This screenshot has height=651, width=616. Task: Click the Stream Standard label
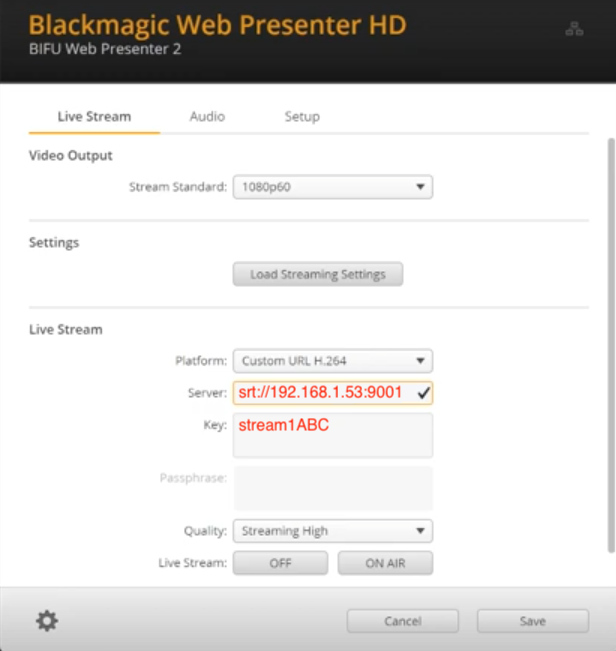click(178, 187)
